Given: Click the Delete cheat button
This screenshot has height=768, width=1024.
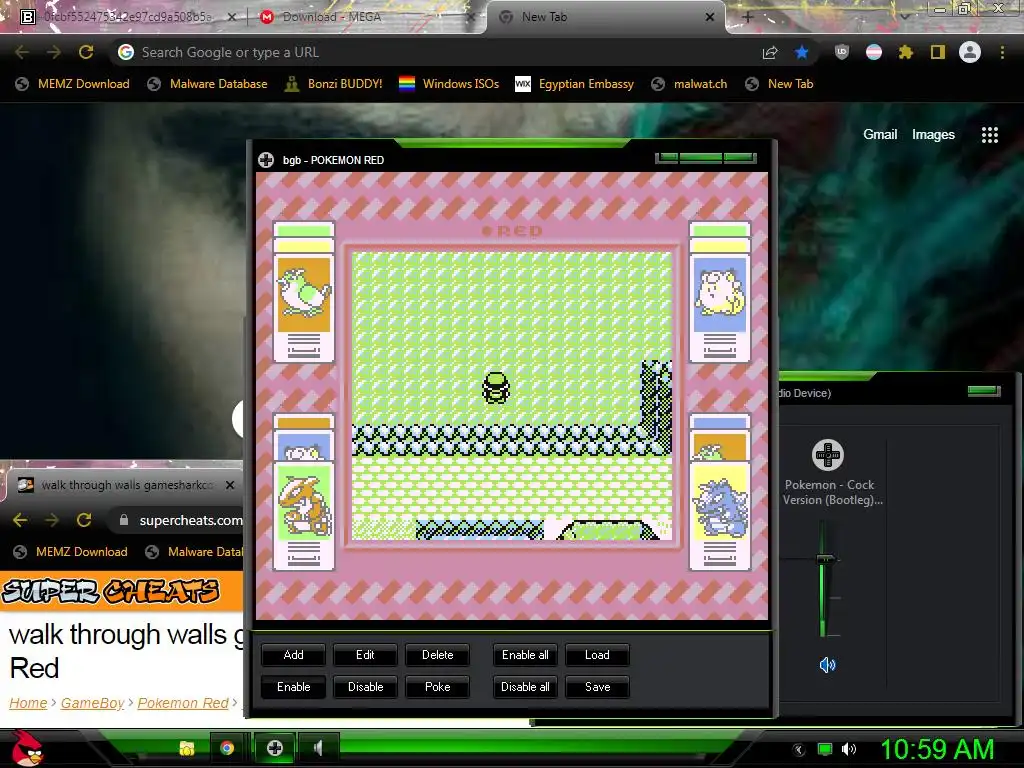Looking at the screenshot, I should 437,655.
